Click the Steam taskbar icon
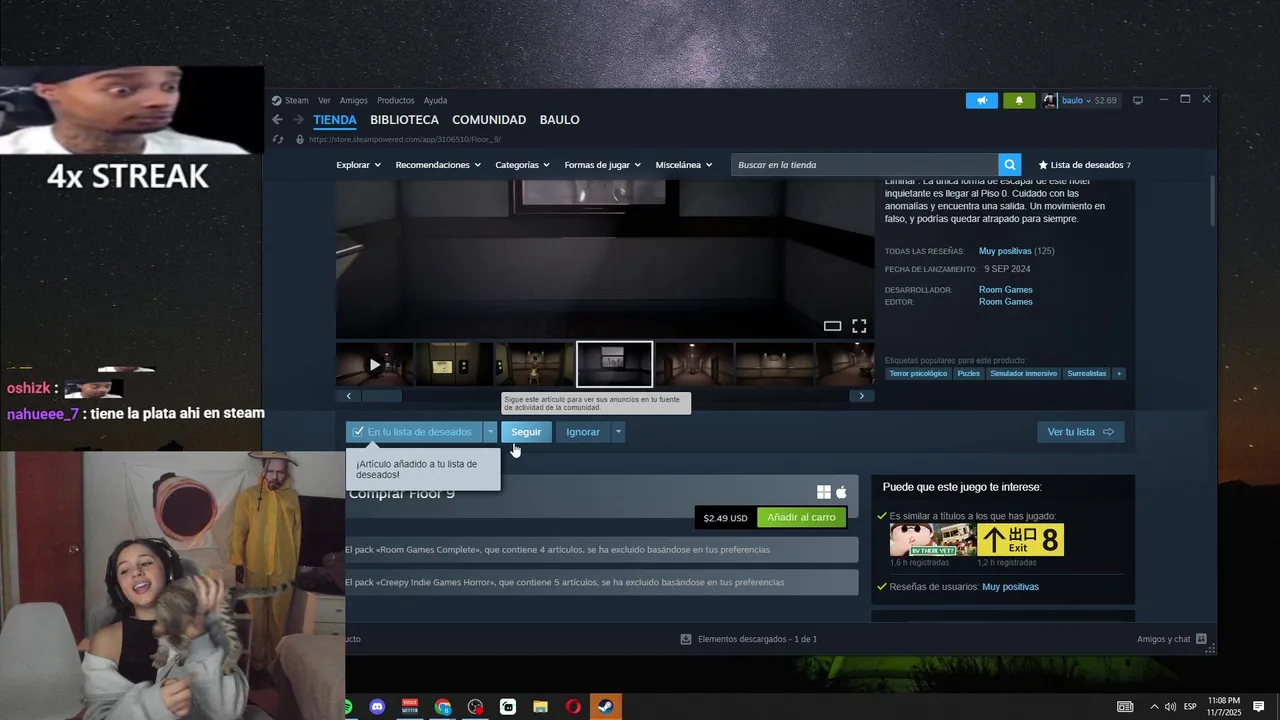This screenshot has height=720, width=1280. coord(606,707)
